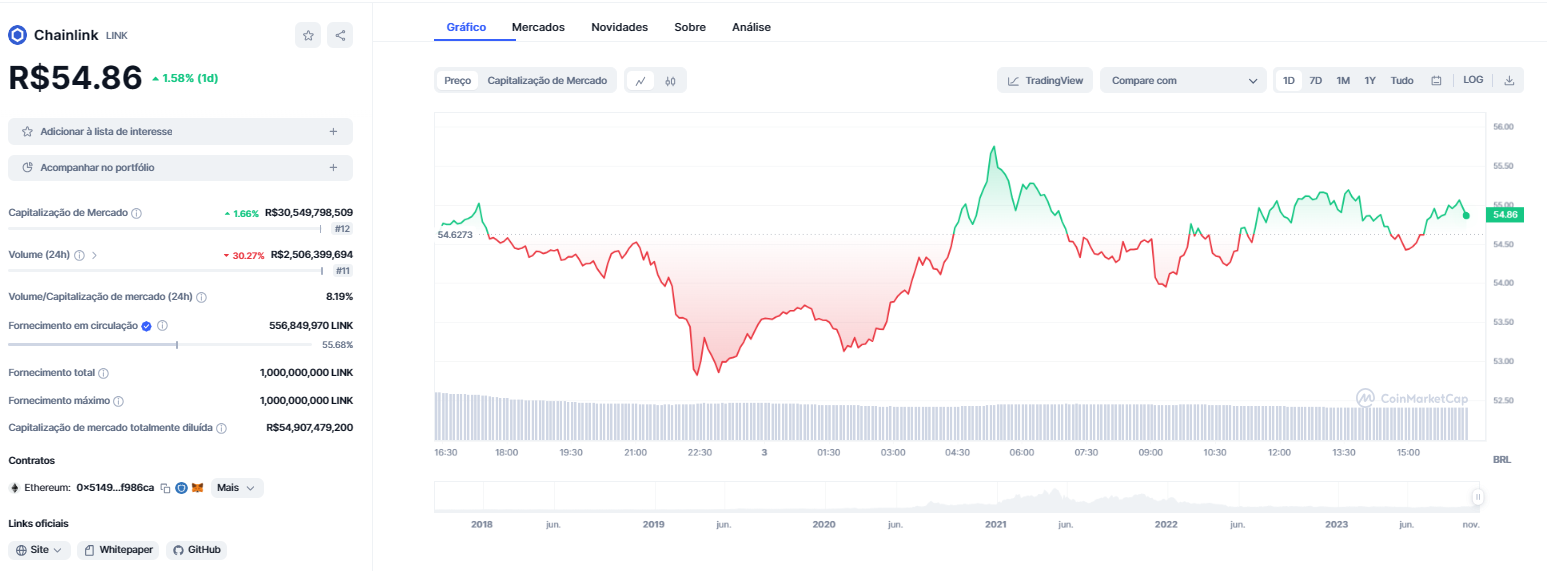Switch chart to Capitalização de Mercado
This screenshot has height=571, width=1547.
547,81
